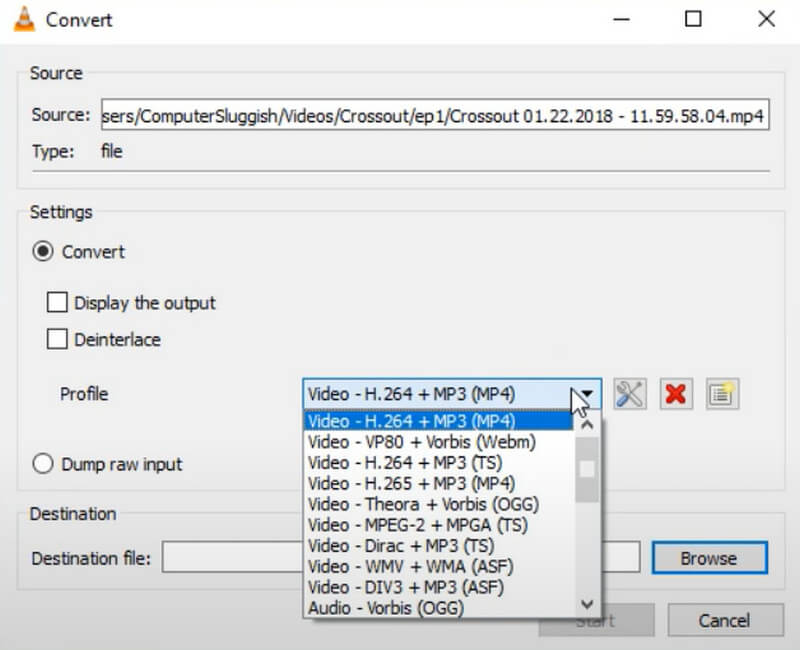
Task: Collapse the Profile dropdown combo box
Action: [x=588, y=394]
